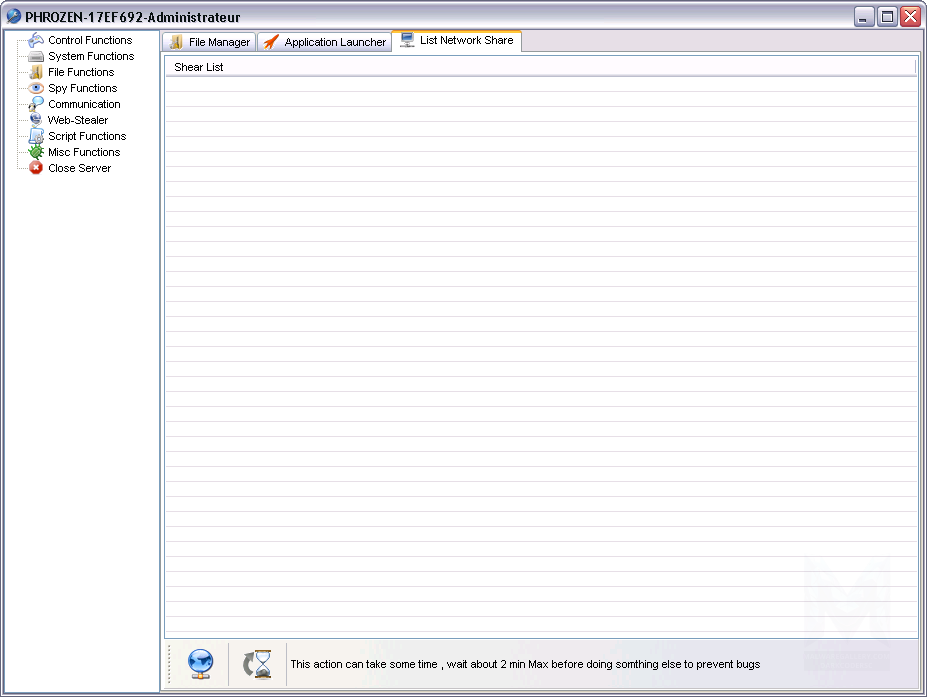Click the title bar application globe icon
This screenshot has width=927, height=697.
(14, 16)
